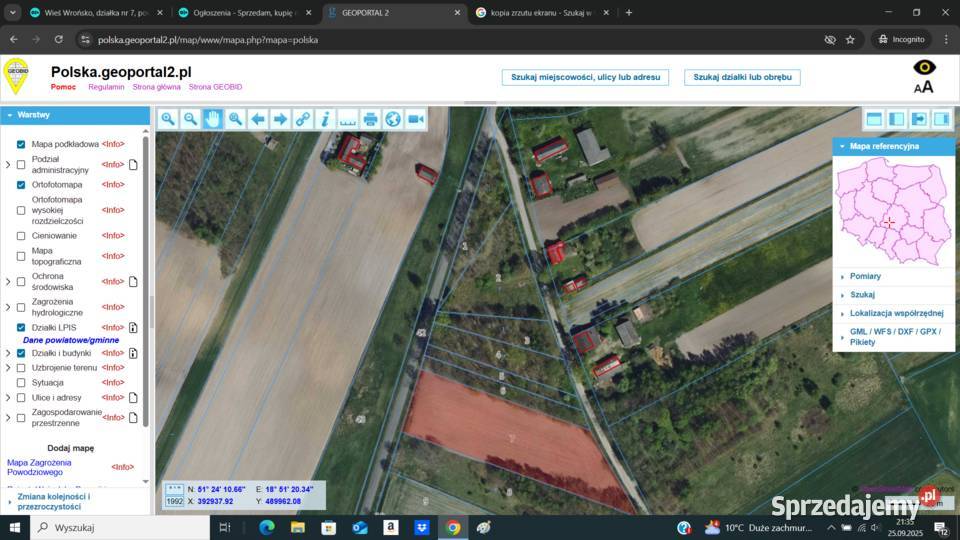960x540 pixels.
Task: Click the zoom in magnifier tool
Action: 168,119
